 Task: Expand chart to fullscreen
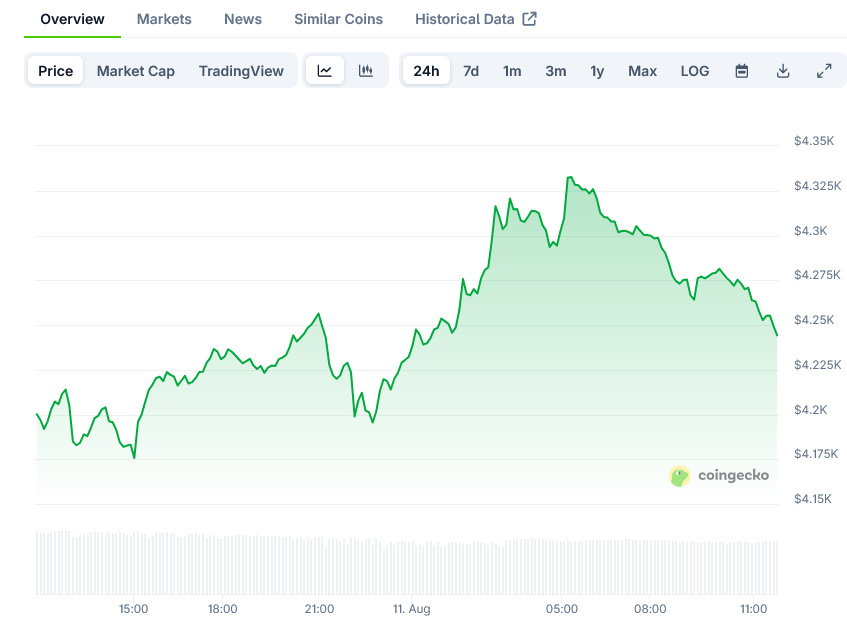(824, 71)
